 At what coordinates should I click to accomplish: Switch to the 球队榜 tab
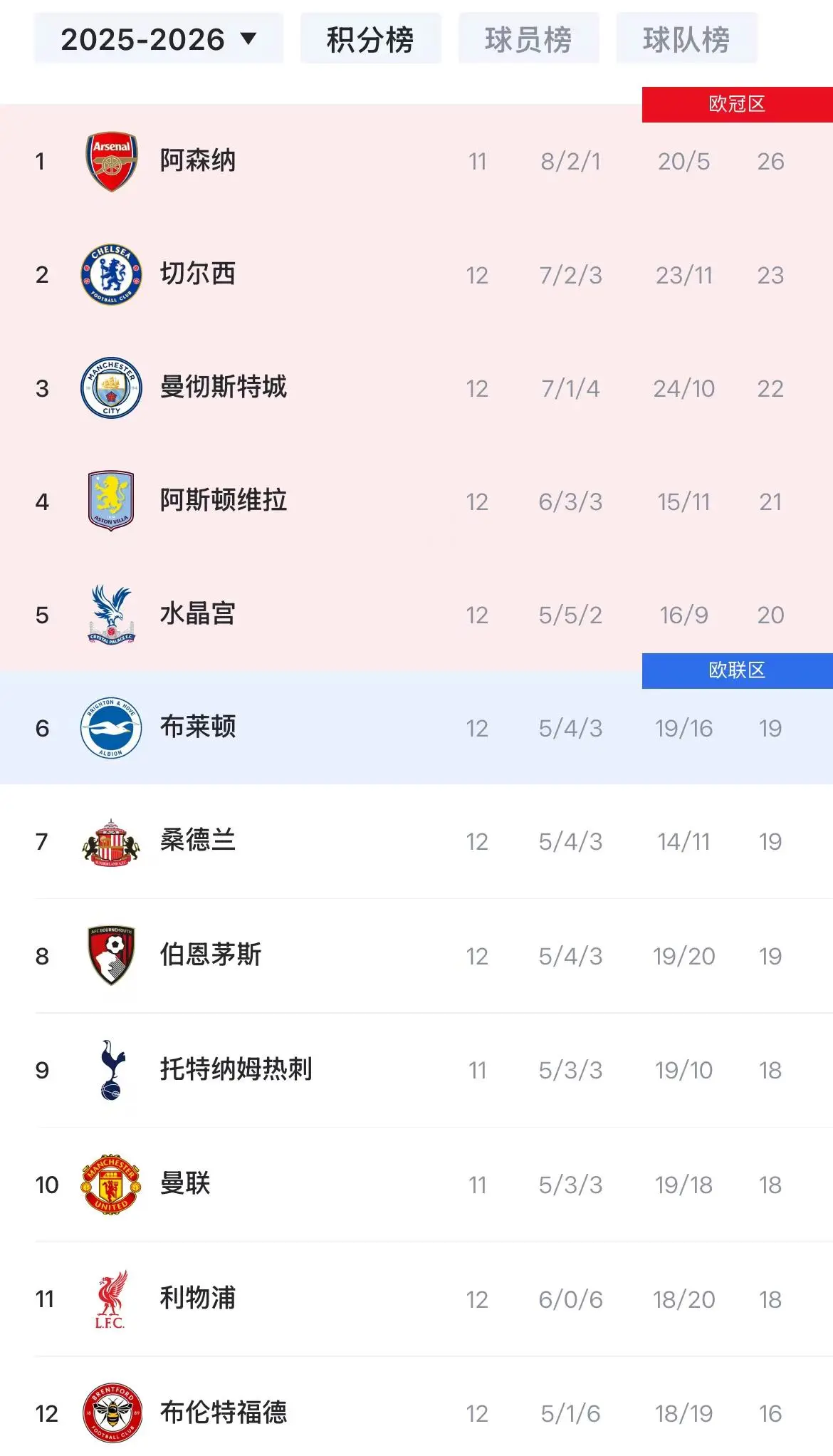[686, 39]
